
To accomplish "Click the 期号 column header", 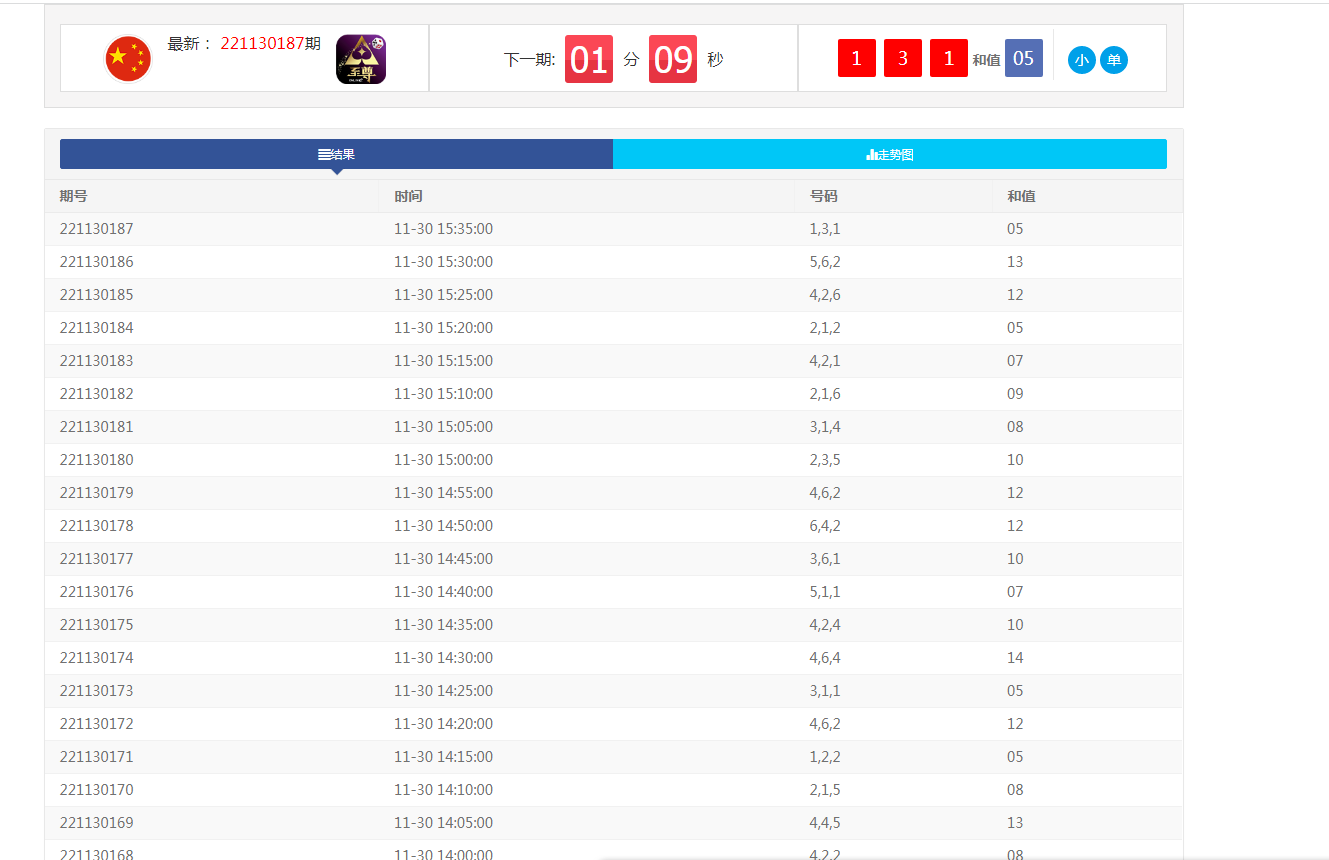I will (x=74, y=196).
